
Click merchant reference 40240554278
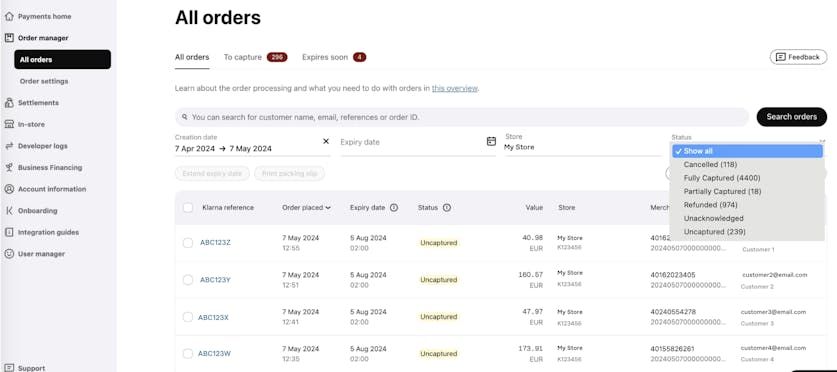[x=673, y=312]
